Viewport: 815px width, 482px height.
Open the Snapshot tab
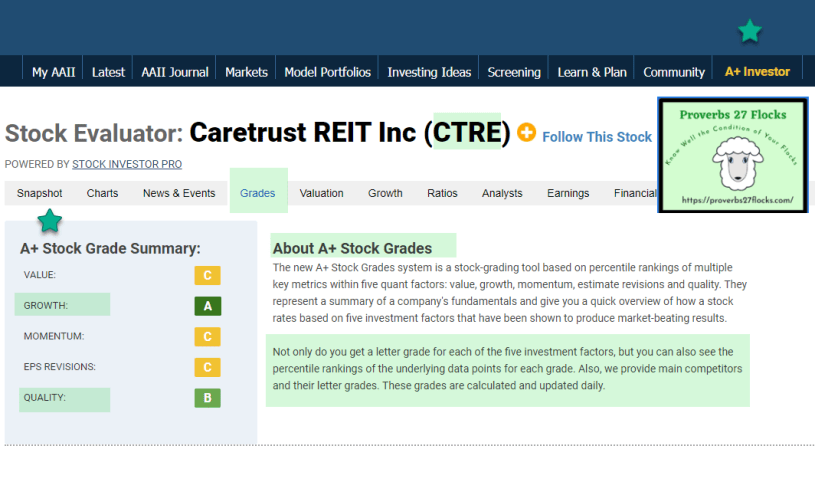pos(39,193)
